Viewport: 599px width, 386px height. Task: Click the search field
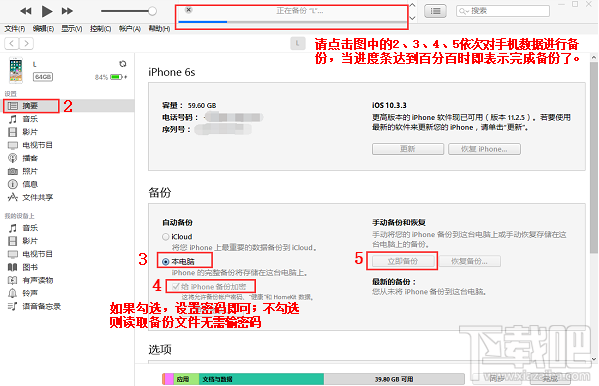pos(503,11)
